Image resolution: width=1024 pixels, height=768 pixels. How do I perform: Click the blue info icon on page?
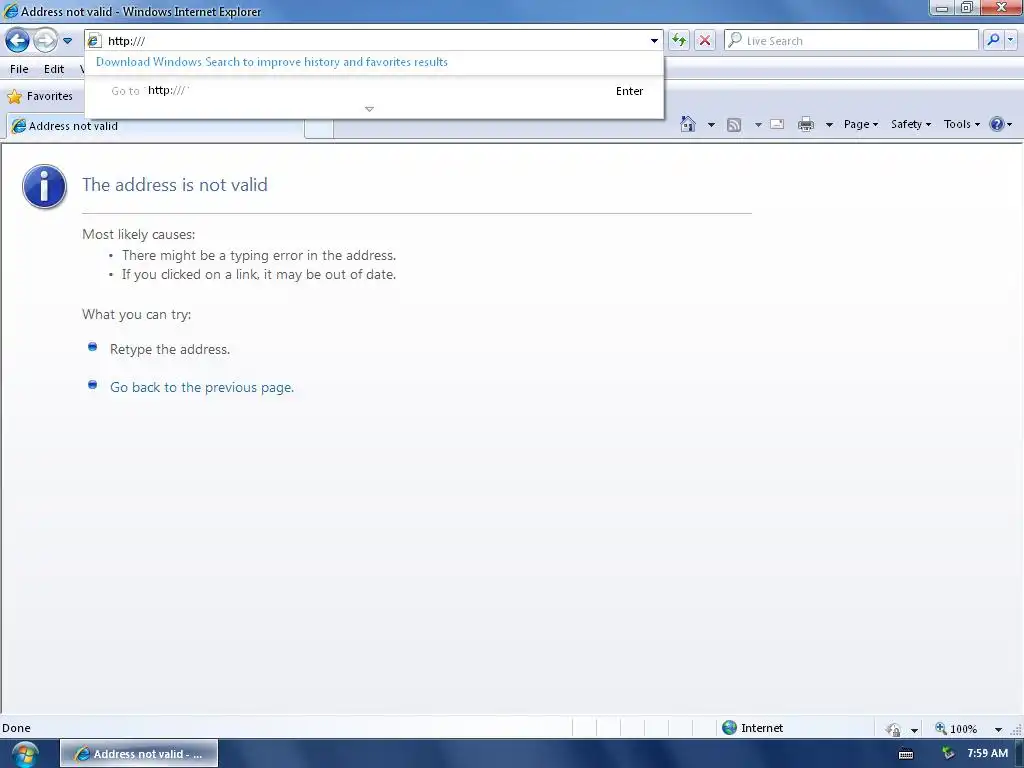pos(44,186)
